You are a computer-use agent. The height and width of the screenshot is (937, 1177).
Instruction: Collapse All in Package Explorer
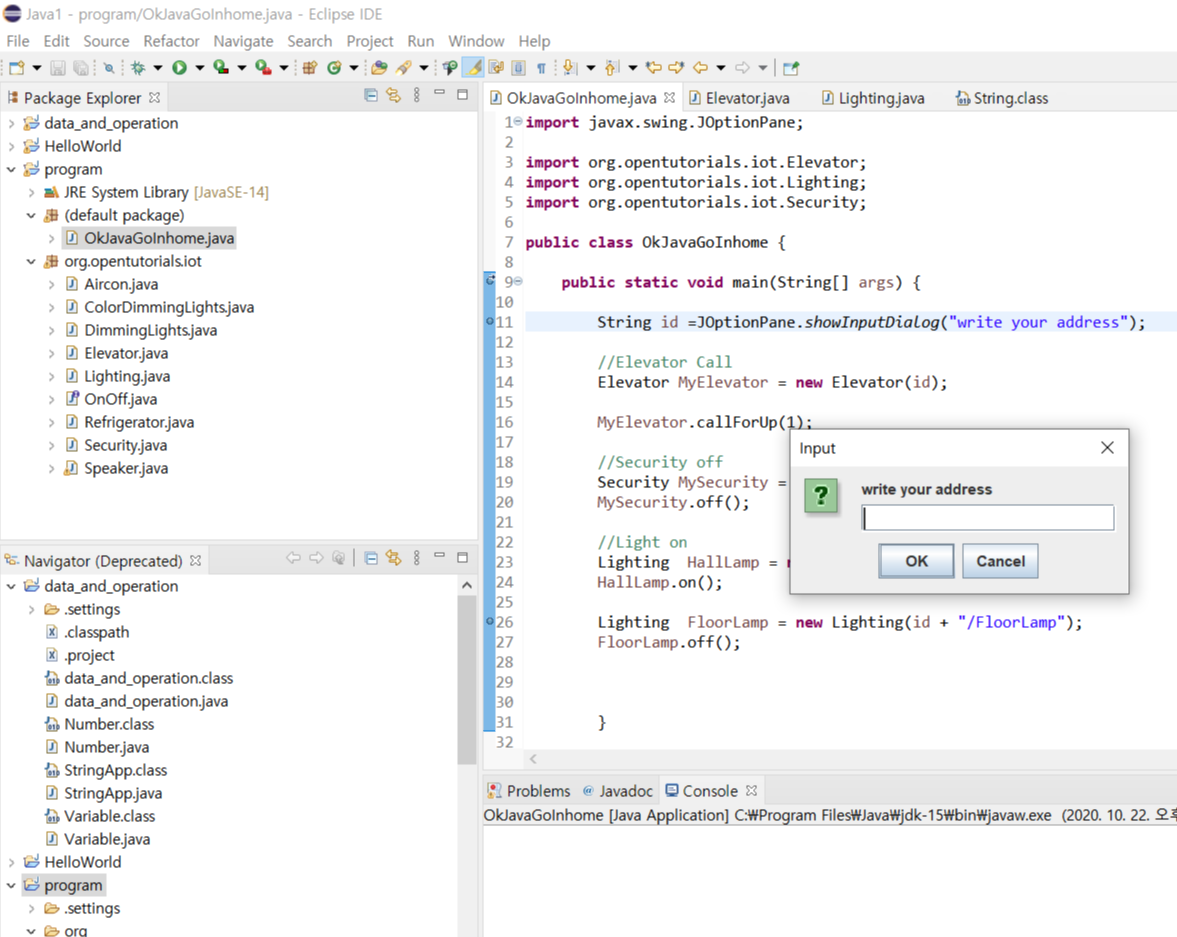(x=371, y=95)
